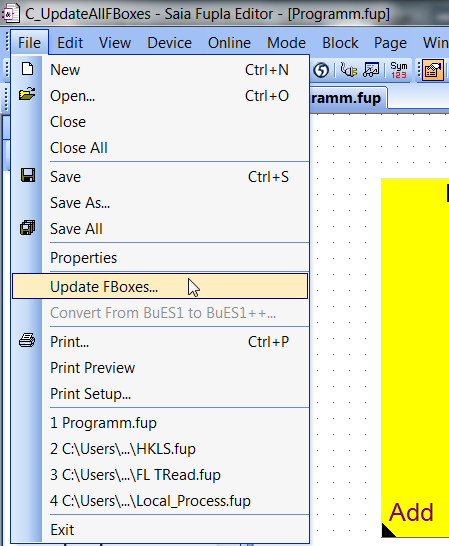Click the Sym 123 symbols toolbar icon
The width and height of the screenshot is (449, 546).
(x=399, y=70)
